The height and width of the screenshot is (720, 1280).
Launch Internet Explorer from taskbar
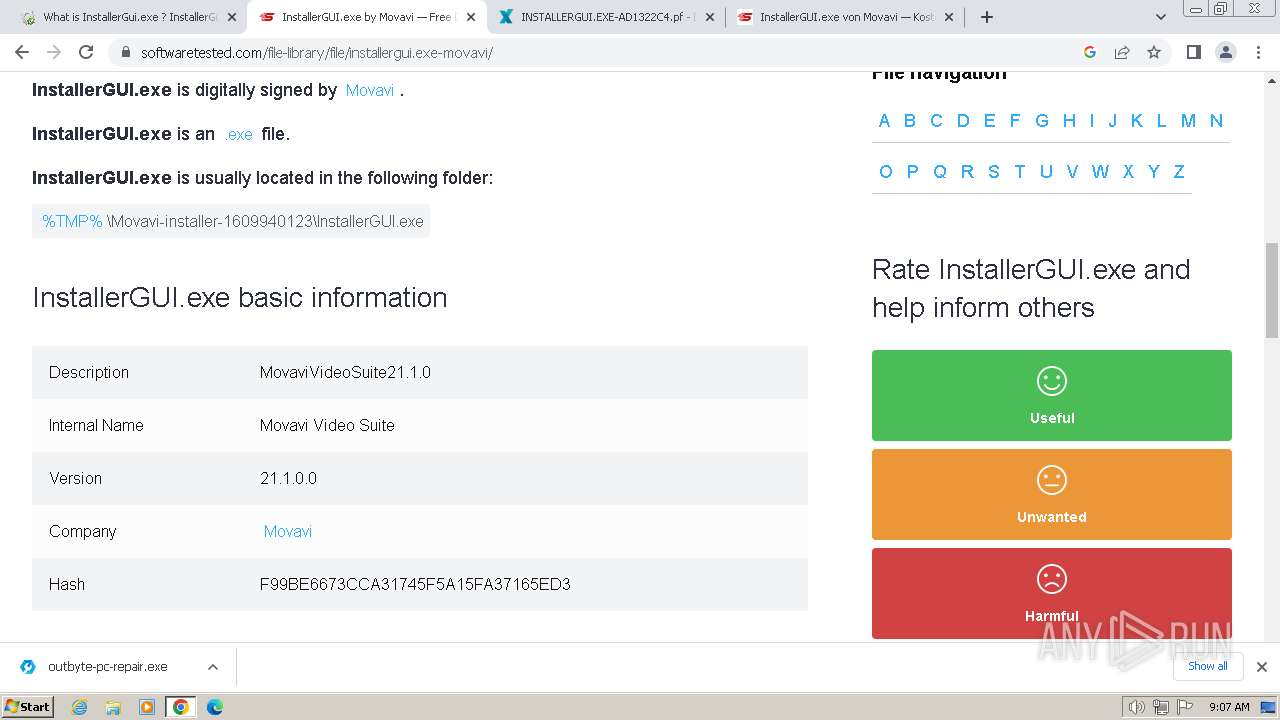[x=80, y=707]
